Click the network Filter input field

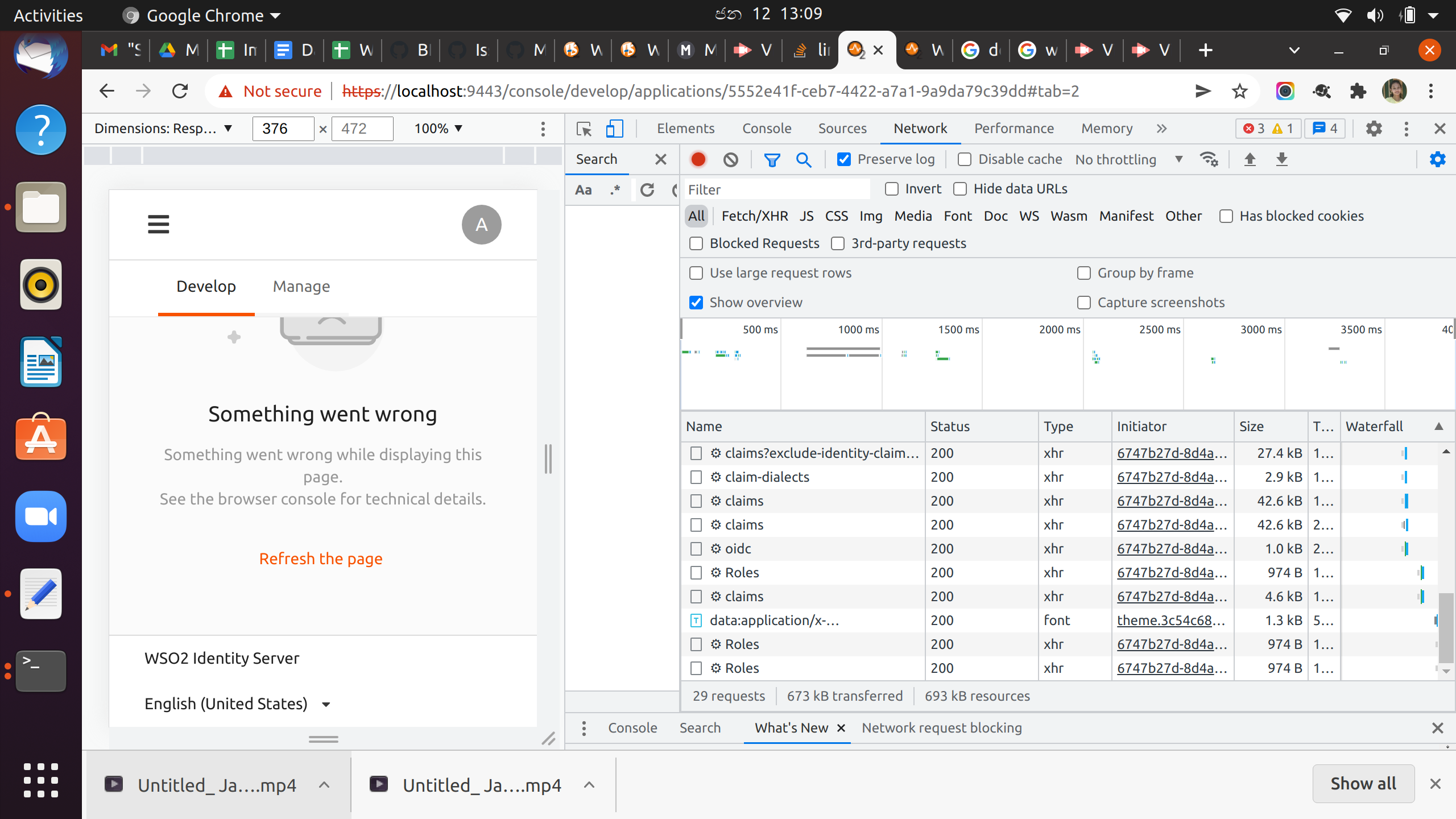[776, 189]
